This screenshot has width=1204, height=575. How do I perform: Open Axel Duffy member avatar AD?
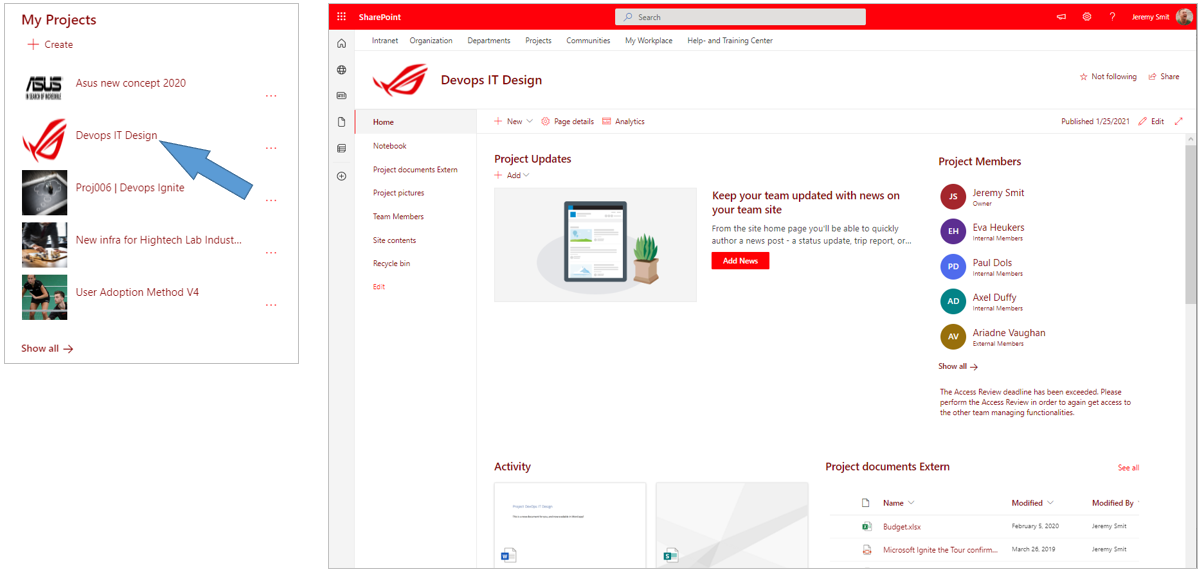[x=953, y=301]
